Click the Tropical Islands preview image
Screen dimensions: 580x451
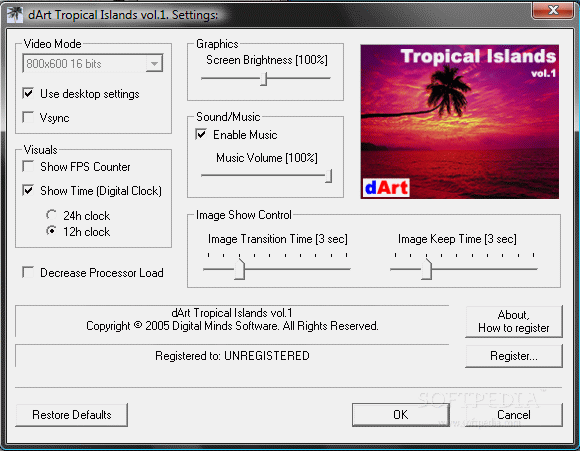tap(459, 122)
